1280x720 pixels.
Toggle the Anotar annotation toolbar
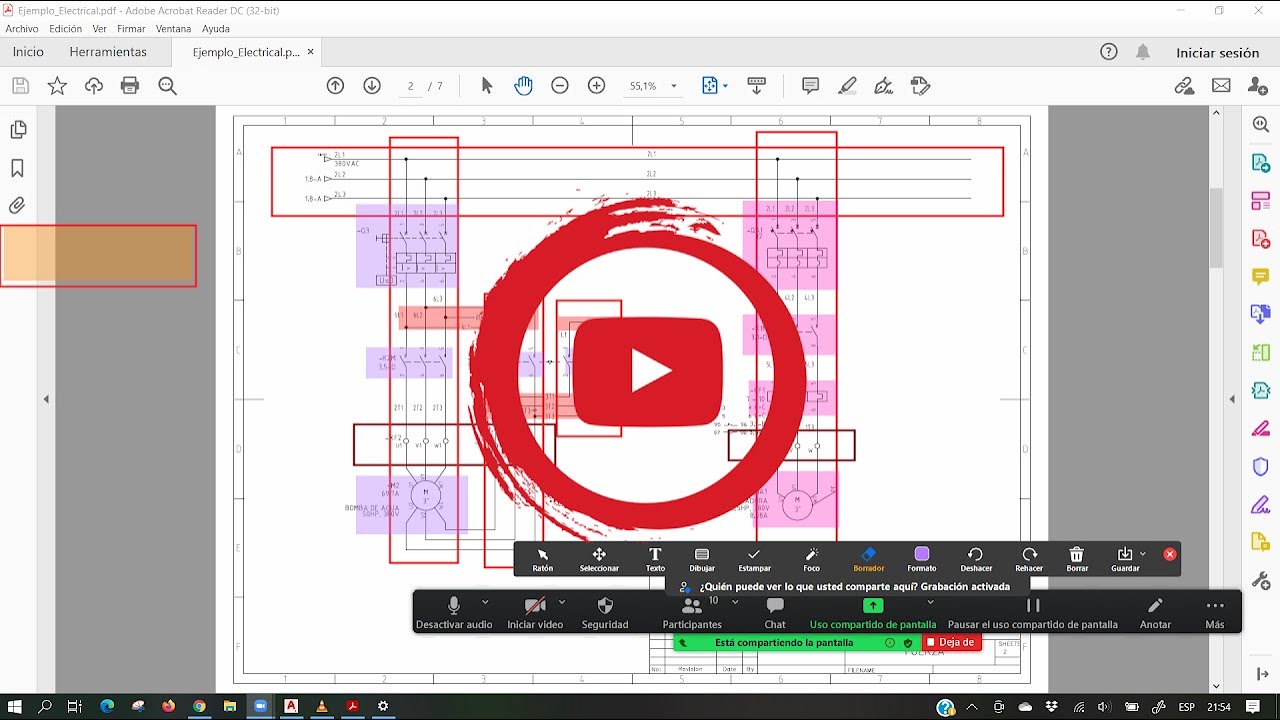[1155, 612]
